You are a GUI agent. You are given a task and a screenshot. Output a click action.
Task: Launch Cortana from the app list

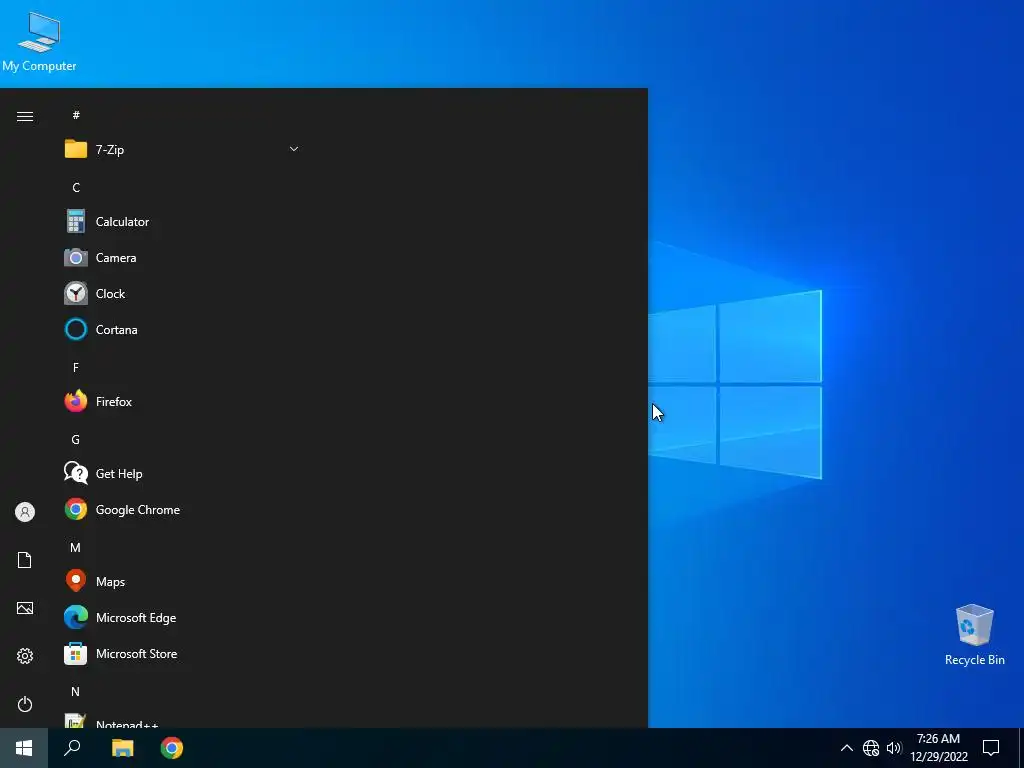(183, 329)
